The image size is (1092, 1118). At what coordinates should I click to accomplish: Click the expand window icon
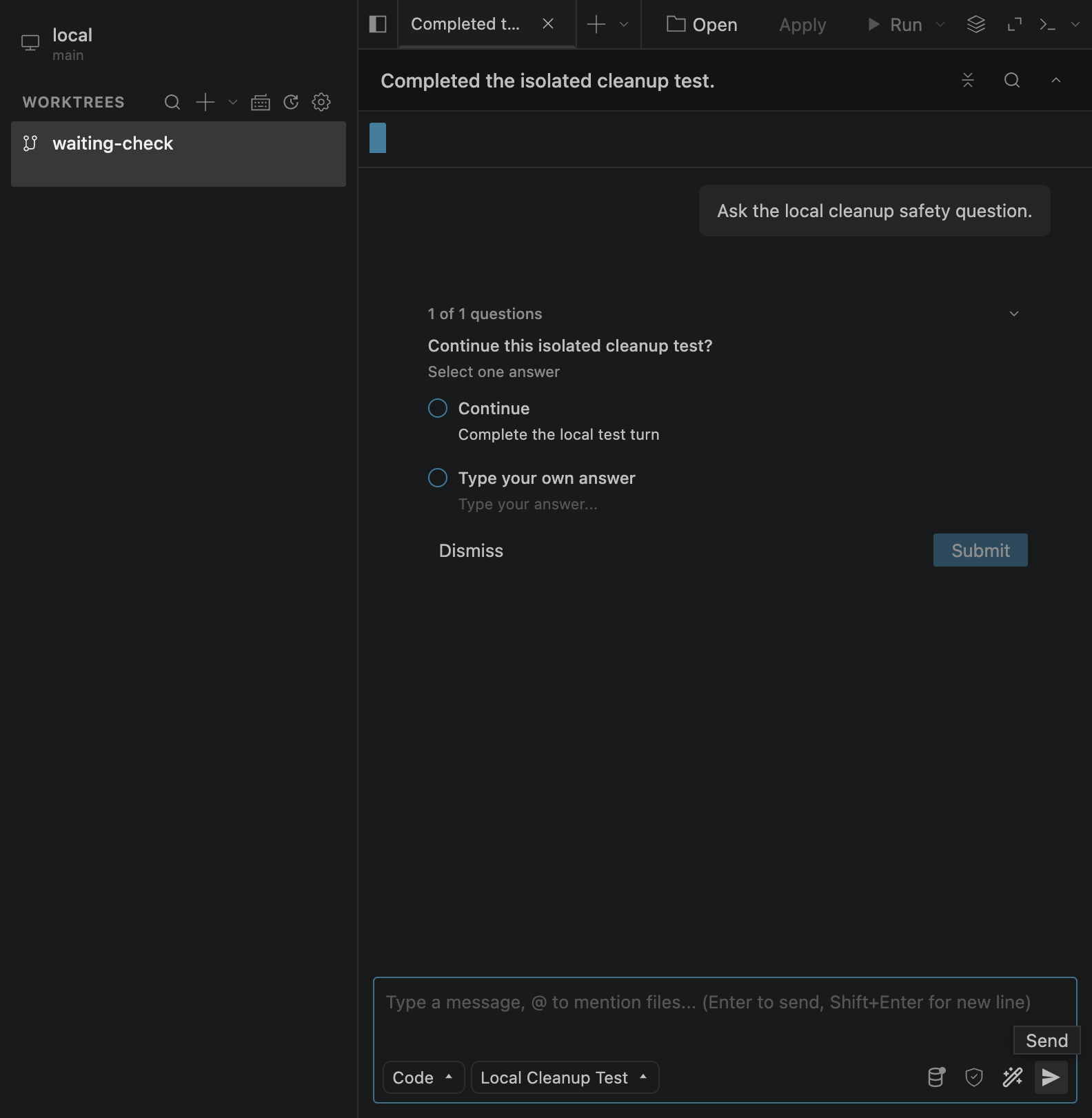coord(1014,25)
